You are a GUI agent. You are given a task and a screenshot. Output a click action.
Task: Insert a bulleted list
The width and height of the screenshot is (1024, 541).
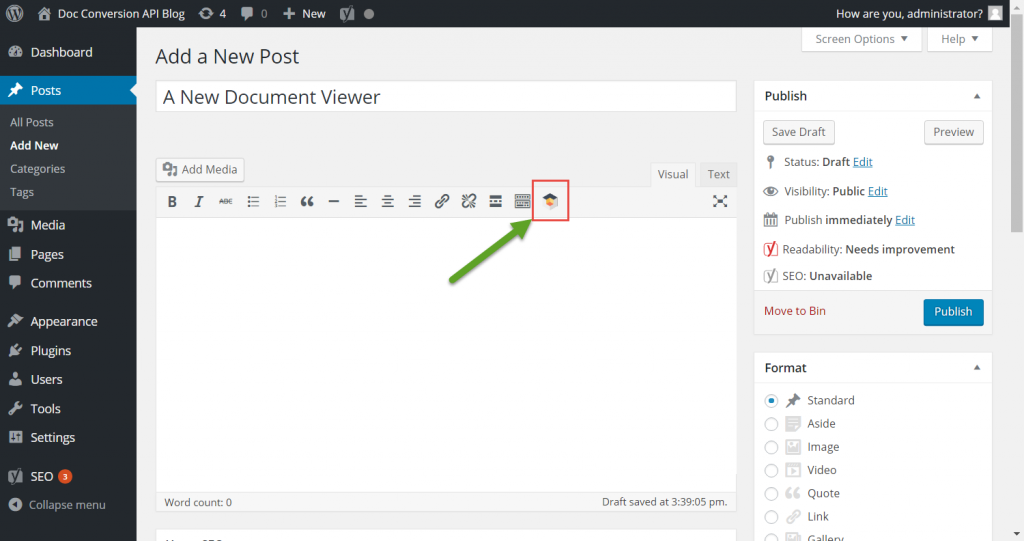click(x=253, y=201)
